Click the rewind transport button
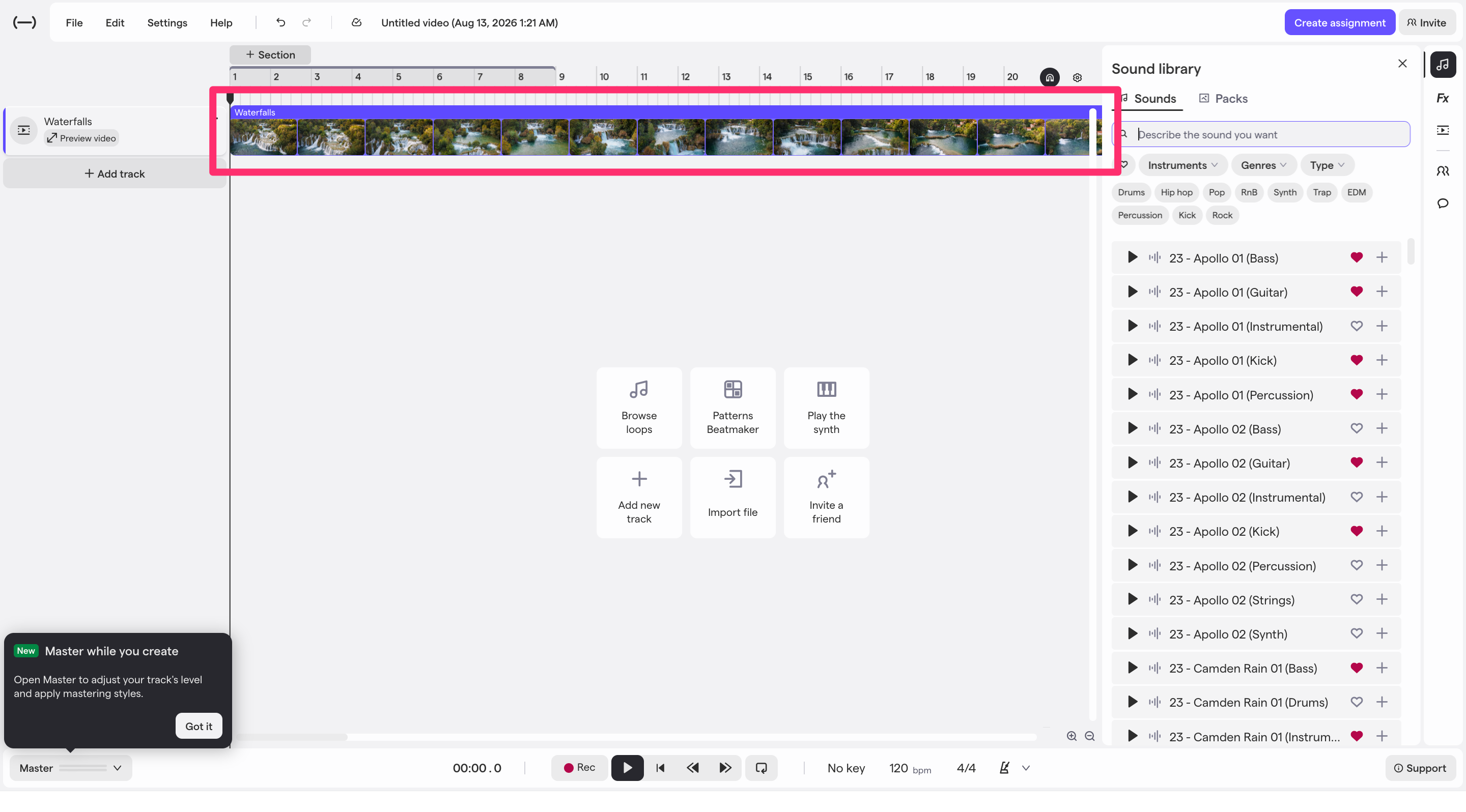 point(693,768)
